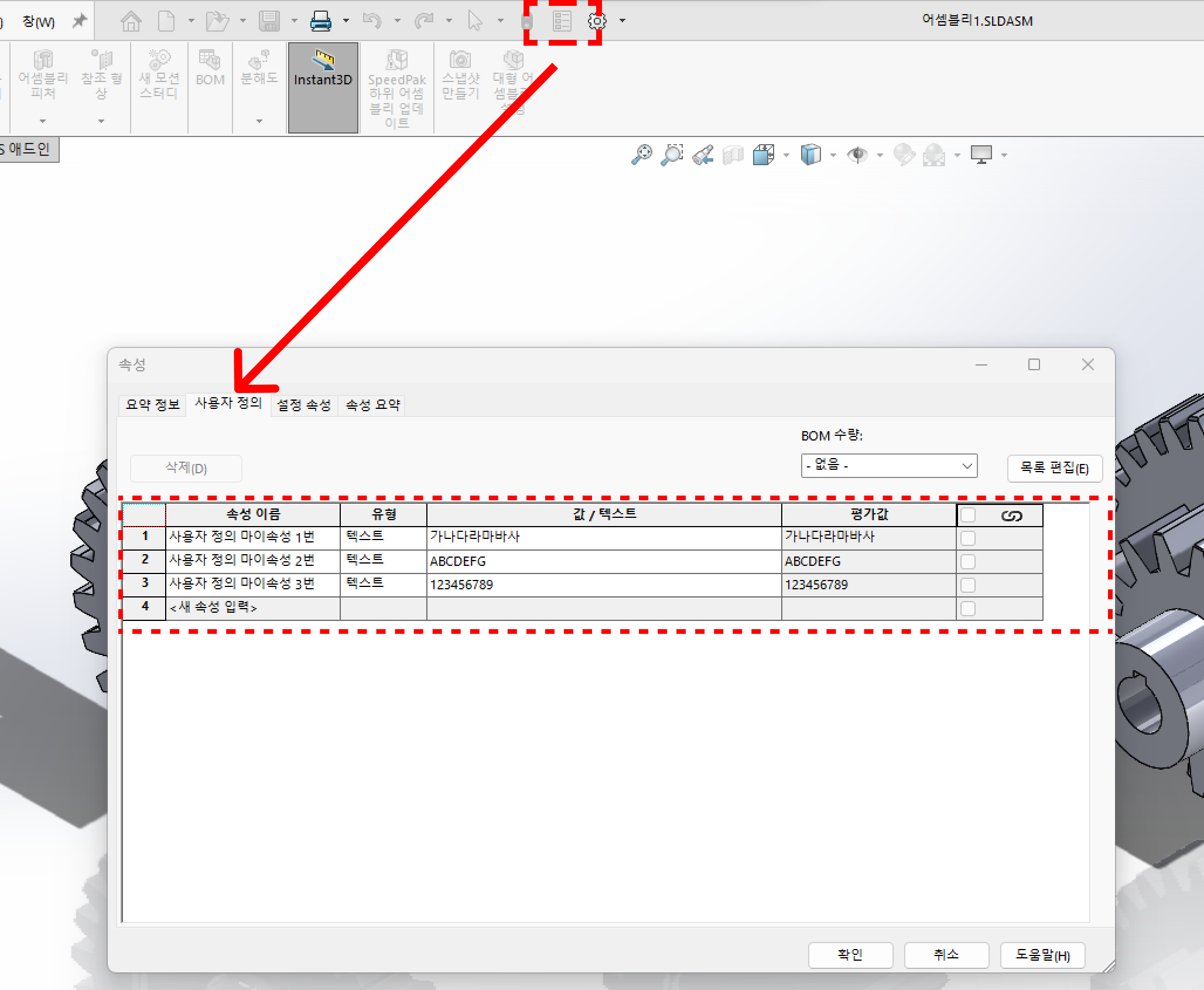Click View Orientation cube icon

coord(764,155)
